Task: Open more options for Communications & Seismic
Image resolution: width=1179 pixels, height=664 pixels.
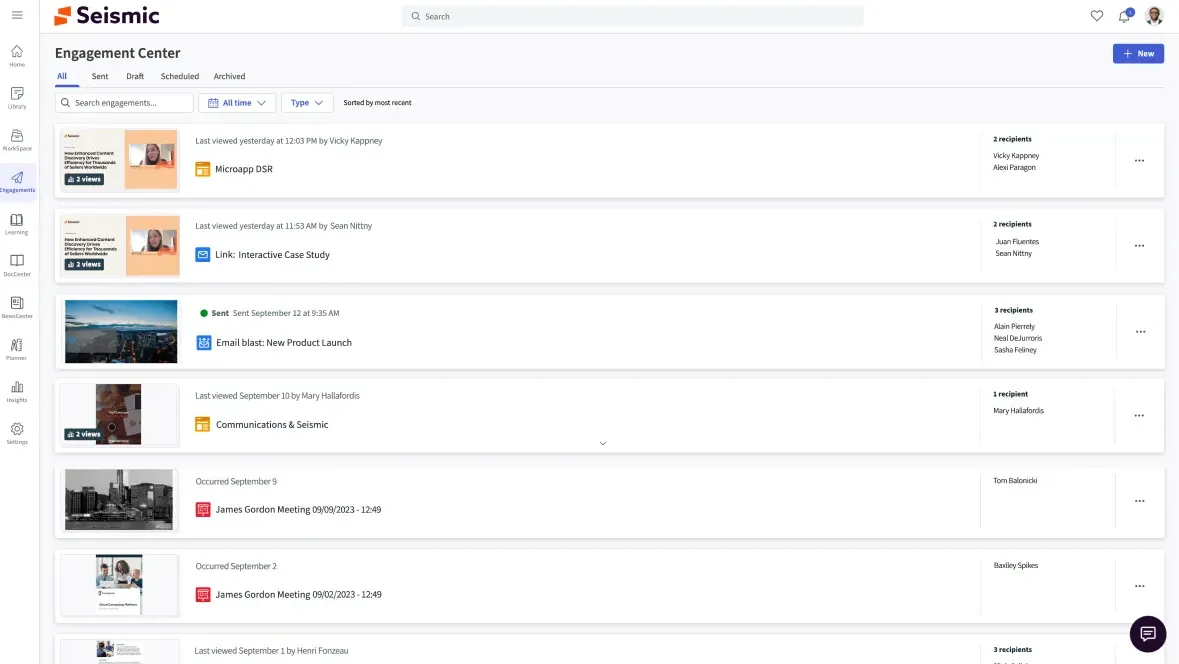Action: click(x=1139, y=416)
